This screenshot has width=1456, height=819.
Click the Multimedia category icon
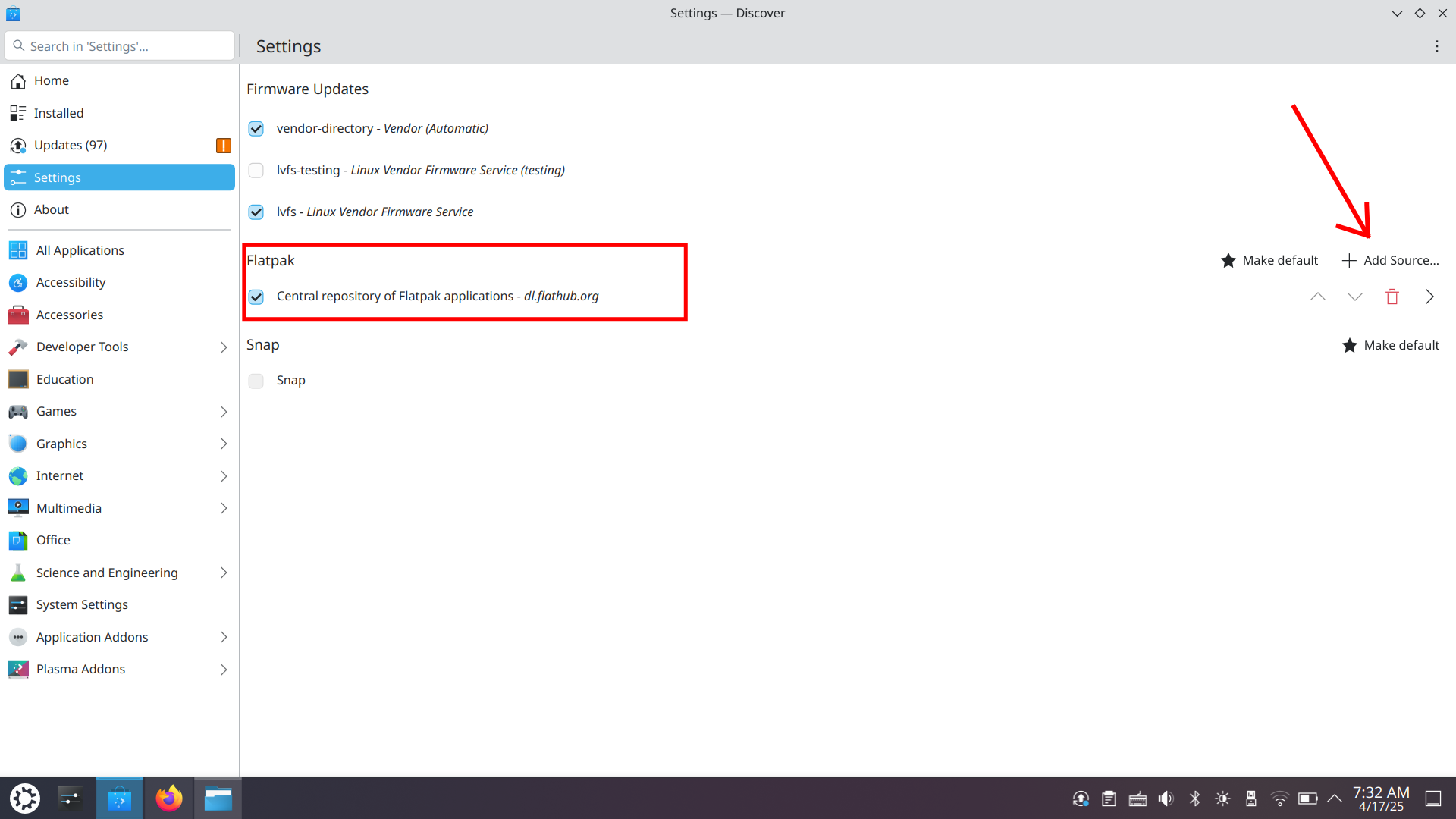(x=18, y=508)
